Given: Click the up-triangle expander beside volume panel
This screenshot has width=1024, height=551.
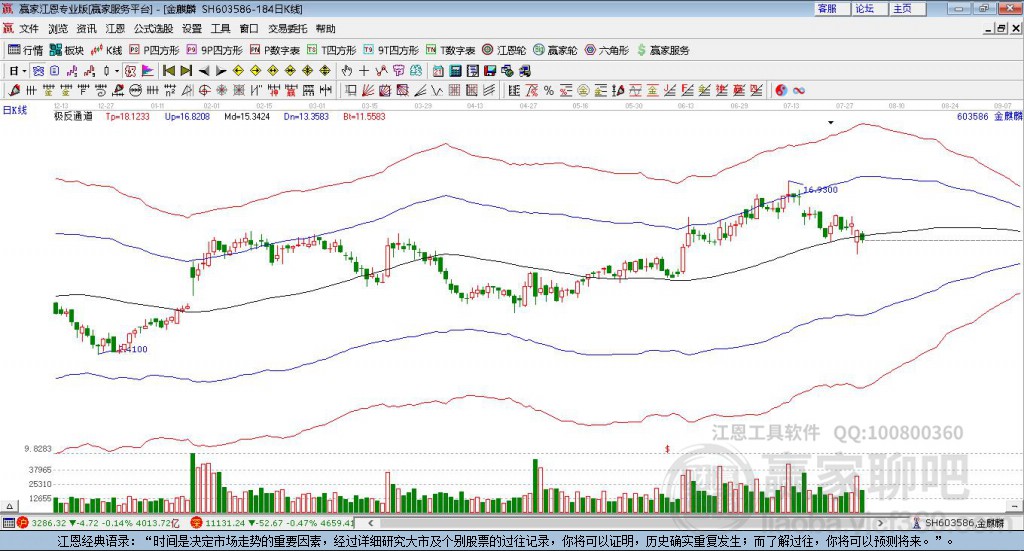Looking at the screenshot, I should tap(9, 506).
